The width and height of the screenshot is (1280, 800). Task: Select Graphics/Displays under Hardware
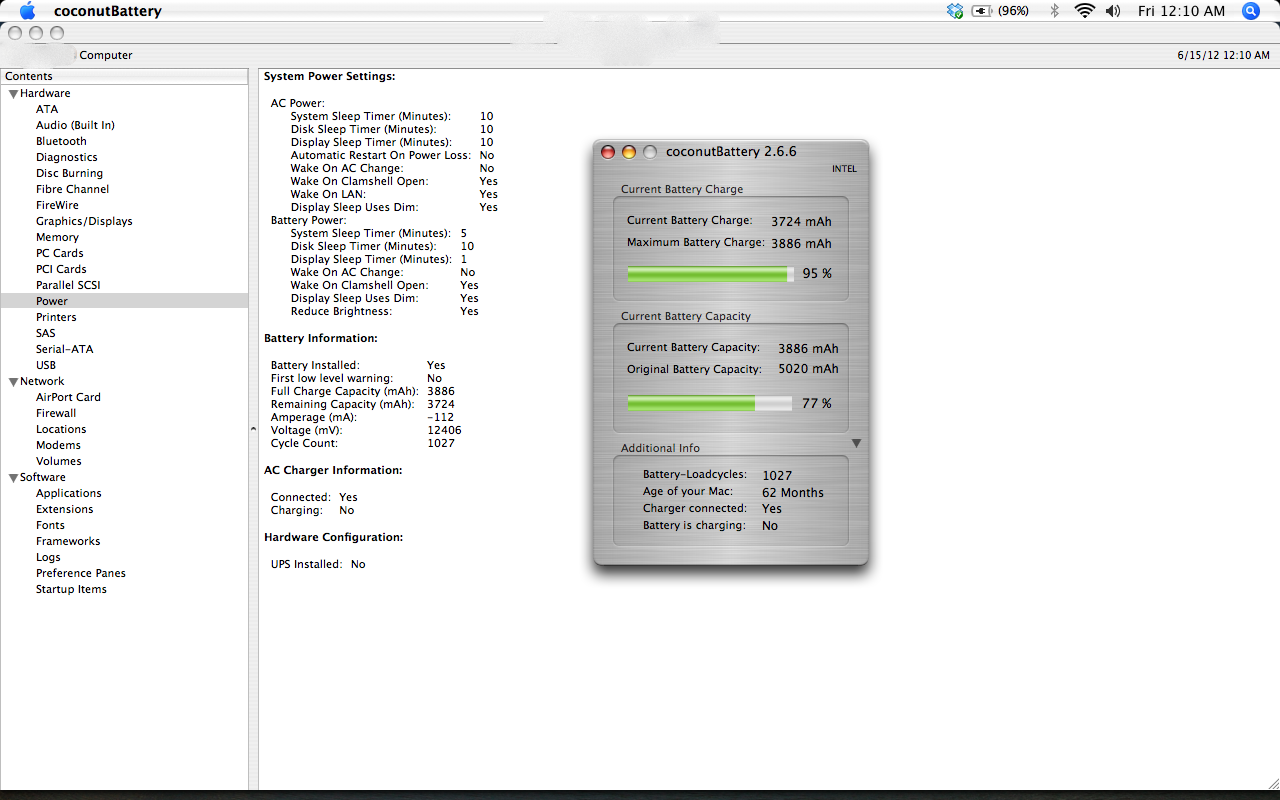tap(84, 221)
